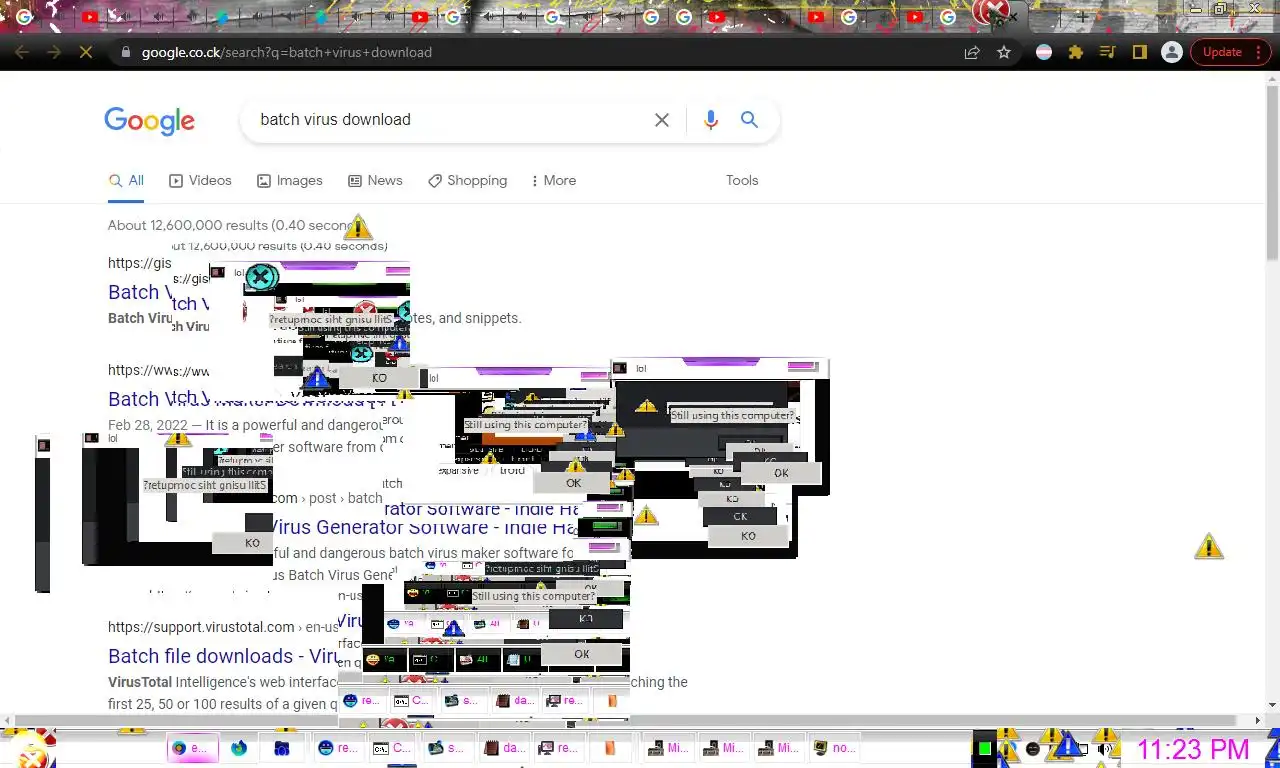Click the right arrow of the horizontal scrollbar
Viewport: 1280px width, 768px height.
[x=1257, y=720]
